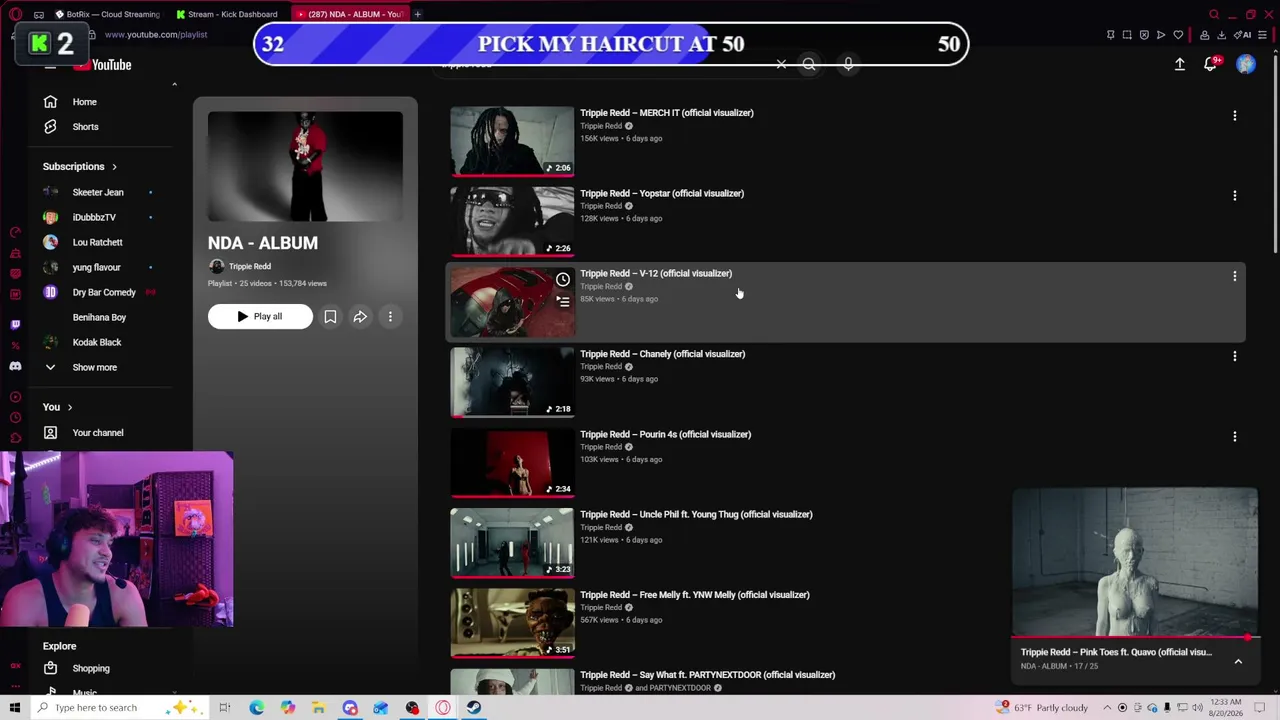
Task: Play Yopstar video thumbnail
Action: point(512,221)
